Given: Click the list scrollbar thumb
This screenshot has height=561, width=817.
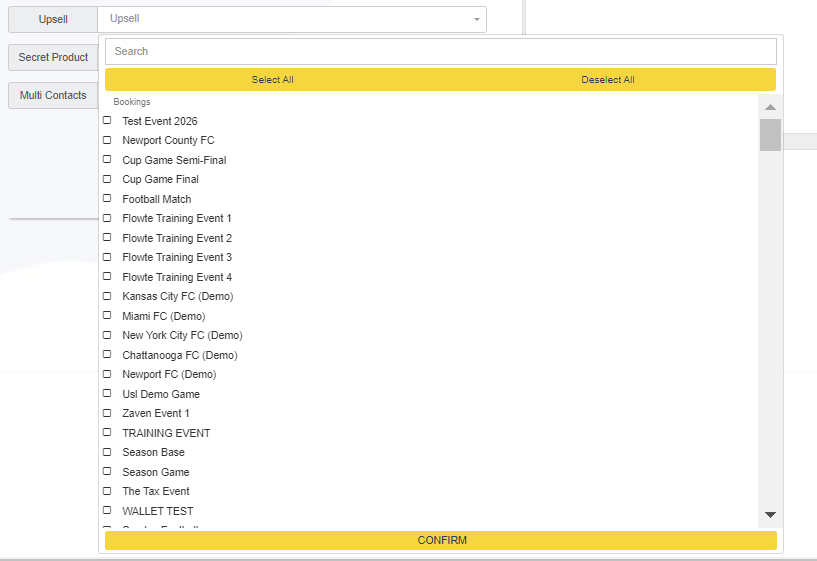Looking at the screenshot, I should pyautogui.click(x=770, y=135).
